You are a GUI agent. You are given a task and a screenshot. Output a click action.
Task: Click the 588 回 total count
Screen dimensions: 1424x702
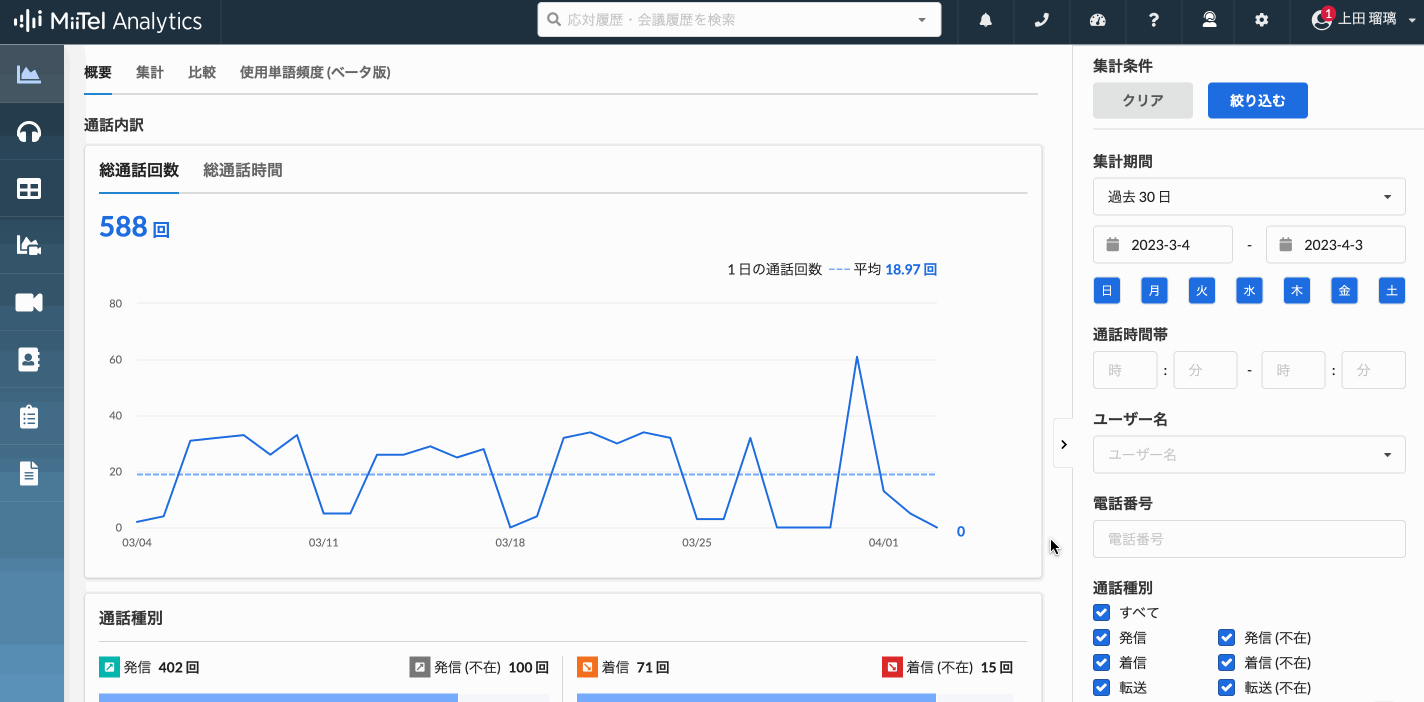(x=134, y=228)
